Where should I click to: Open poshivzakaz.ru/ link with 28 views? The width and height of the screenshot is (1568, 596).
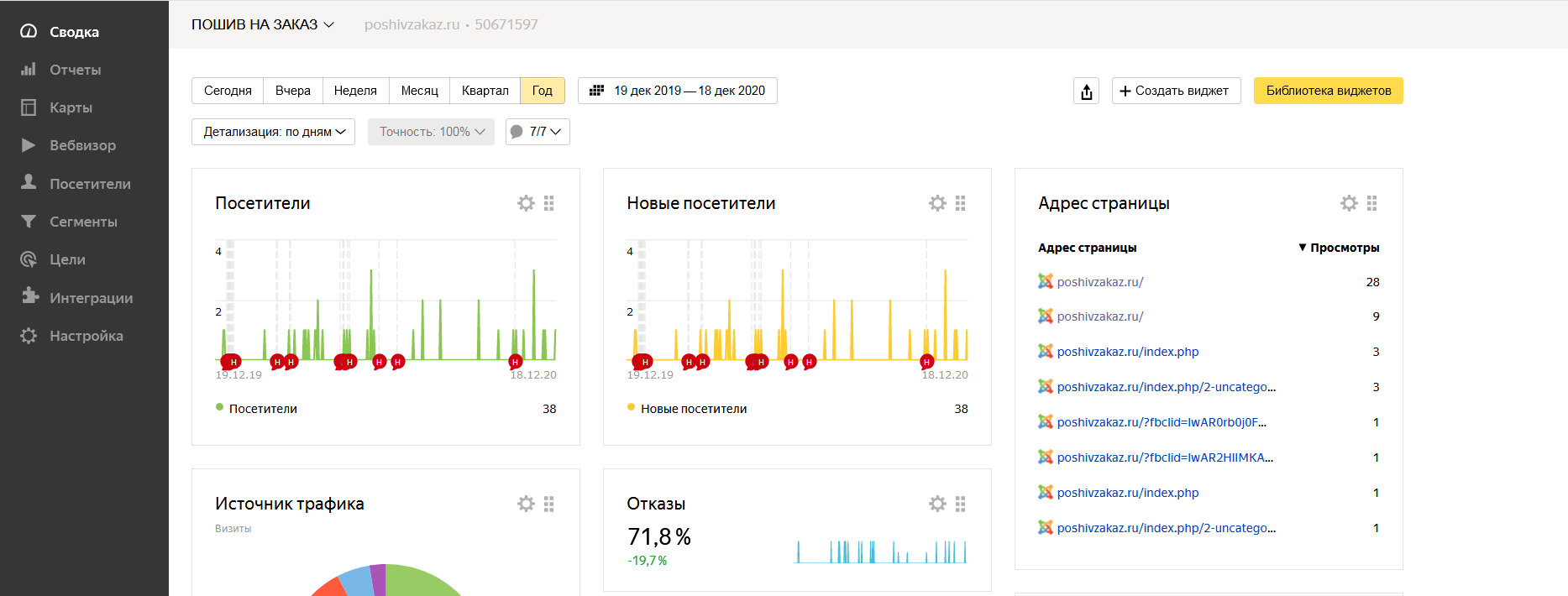[x=1100, y=282]
